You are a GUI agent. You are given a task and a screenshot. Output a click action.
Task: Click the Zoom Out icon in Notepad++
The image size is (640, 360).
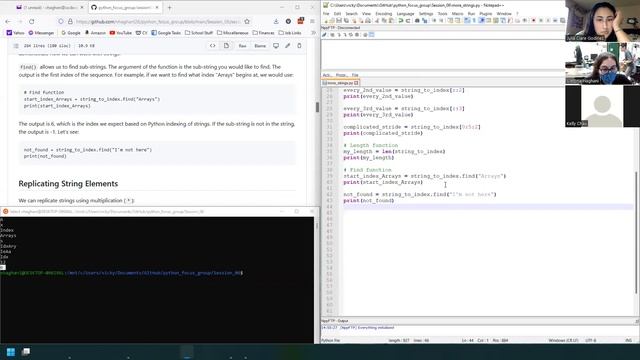(x=441, y=20)
